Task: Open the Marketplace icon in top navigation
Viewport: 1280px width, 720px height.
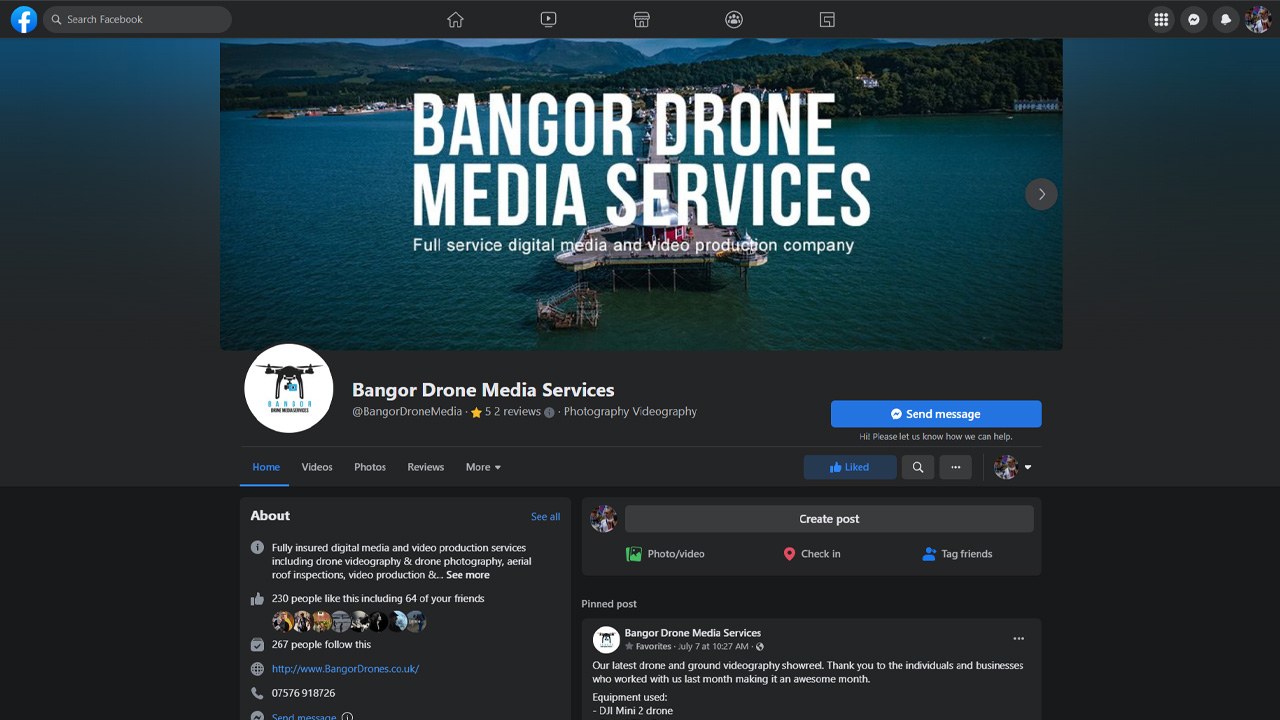Action: [x=641, y=19]
